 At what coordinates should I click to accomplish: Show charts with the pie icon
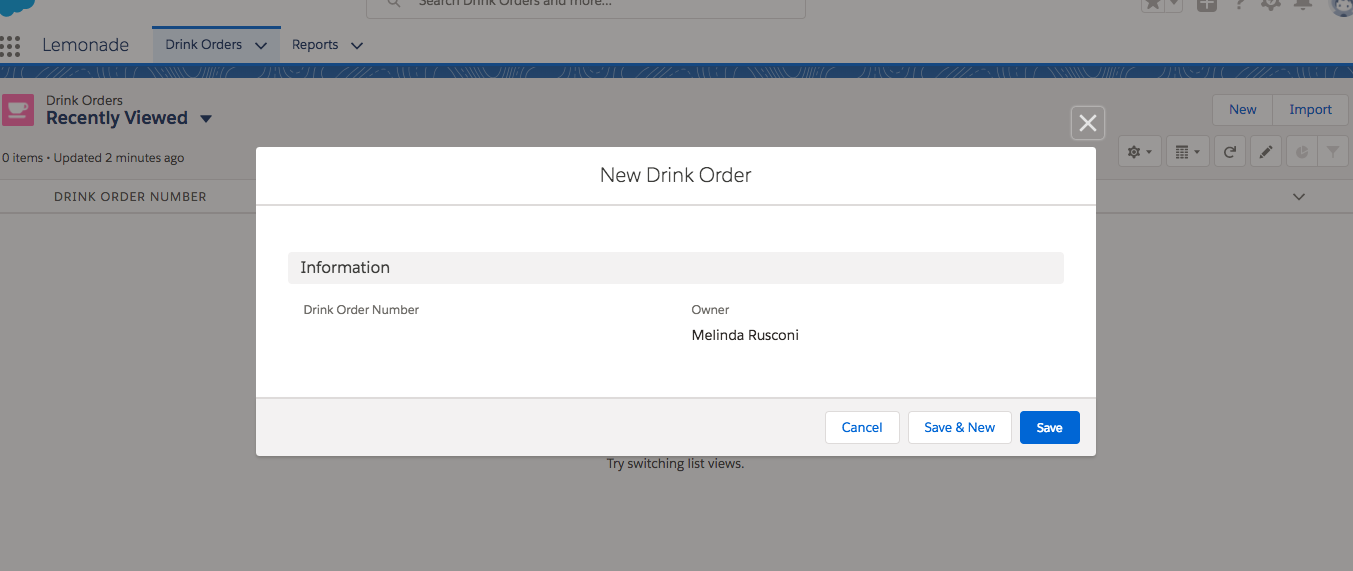(1301, 152)
